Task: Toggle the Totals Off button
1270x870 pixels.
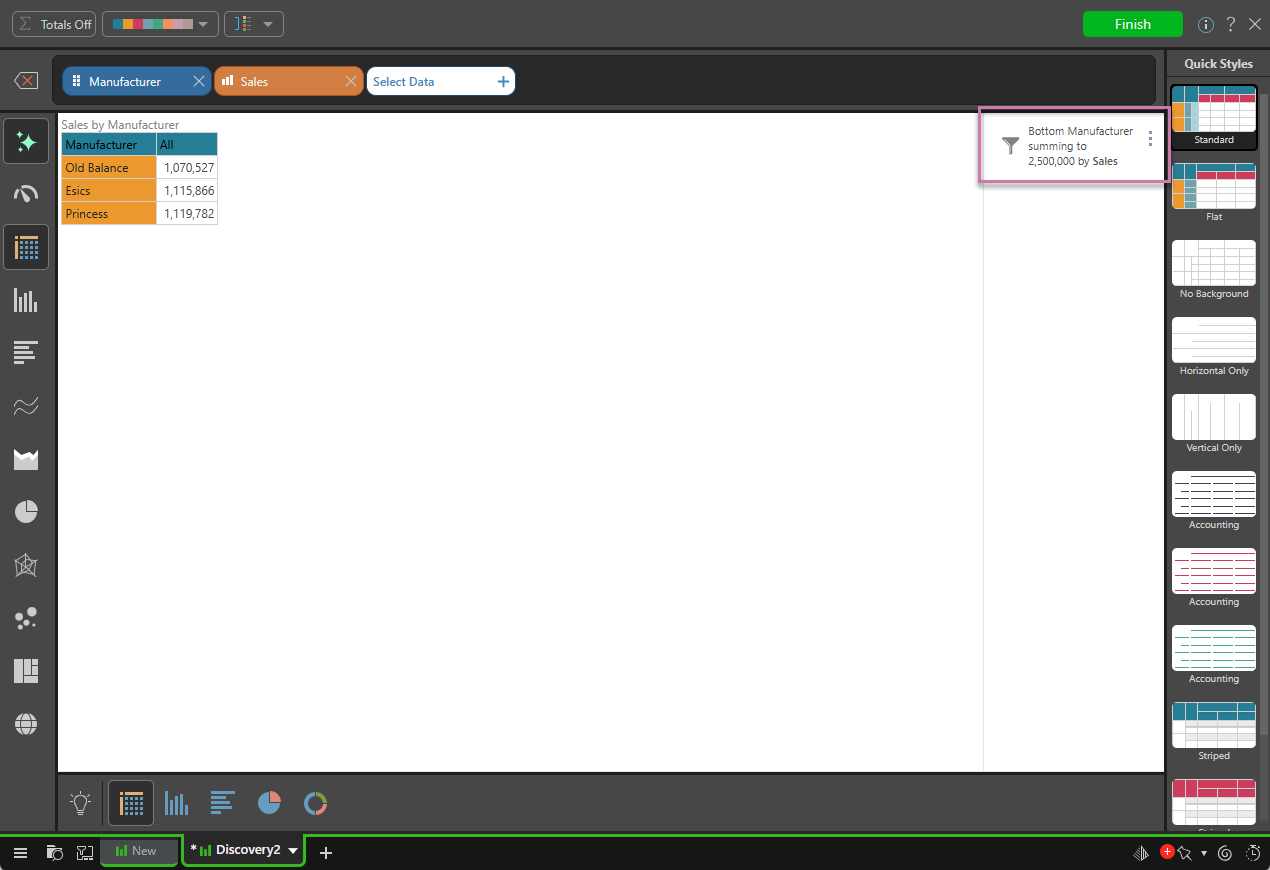Action: tap(54, 24)
